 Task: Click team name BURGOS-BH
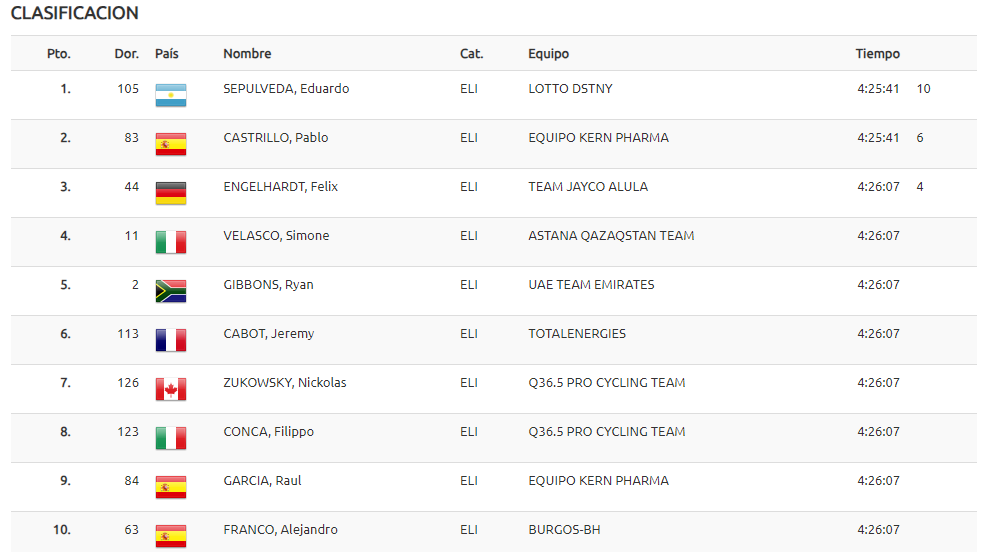564,530
